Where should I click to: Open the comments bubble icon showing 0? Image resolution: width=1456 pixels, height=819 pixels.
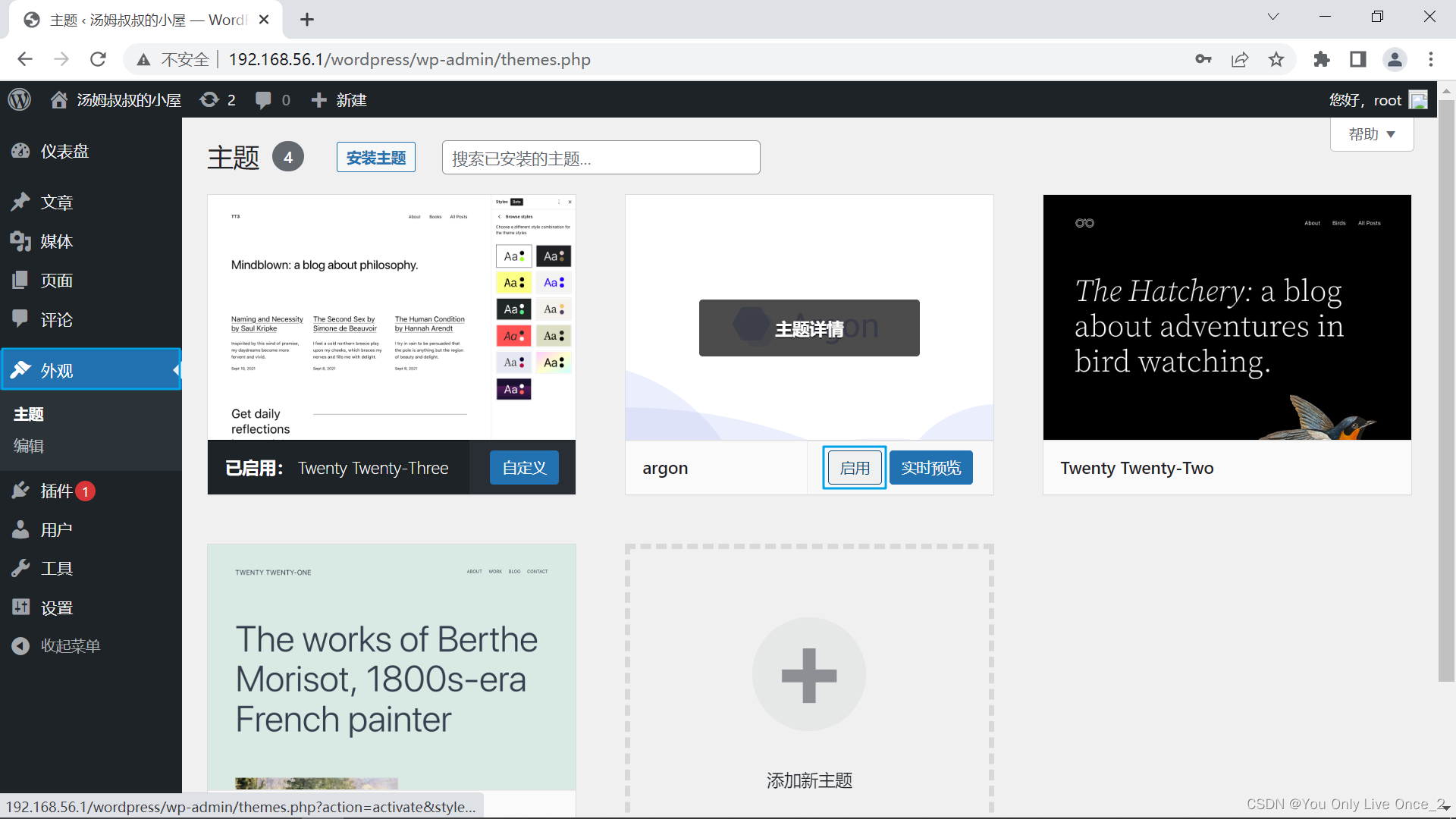coord(273,100)
